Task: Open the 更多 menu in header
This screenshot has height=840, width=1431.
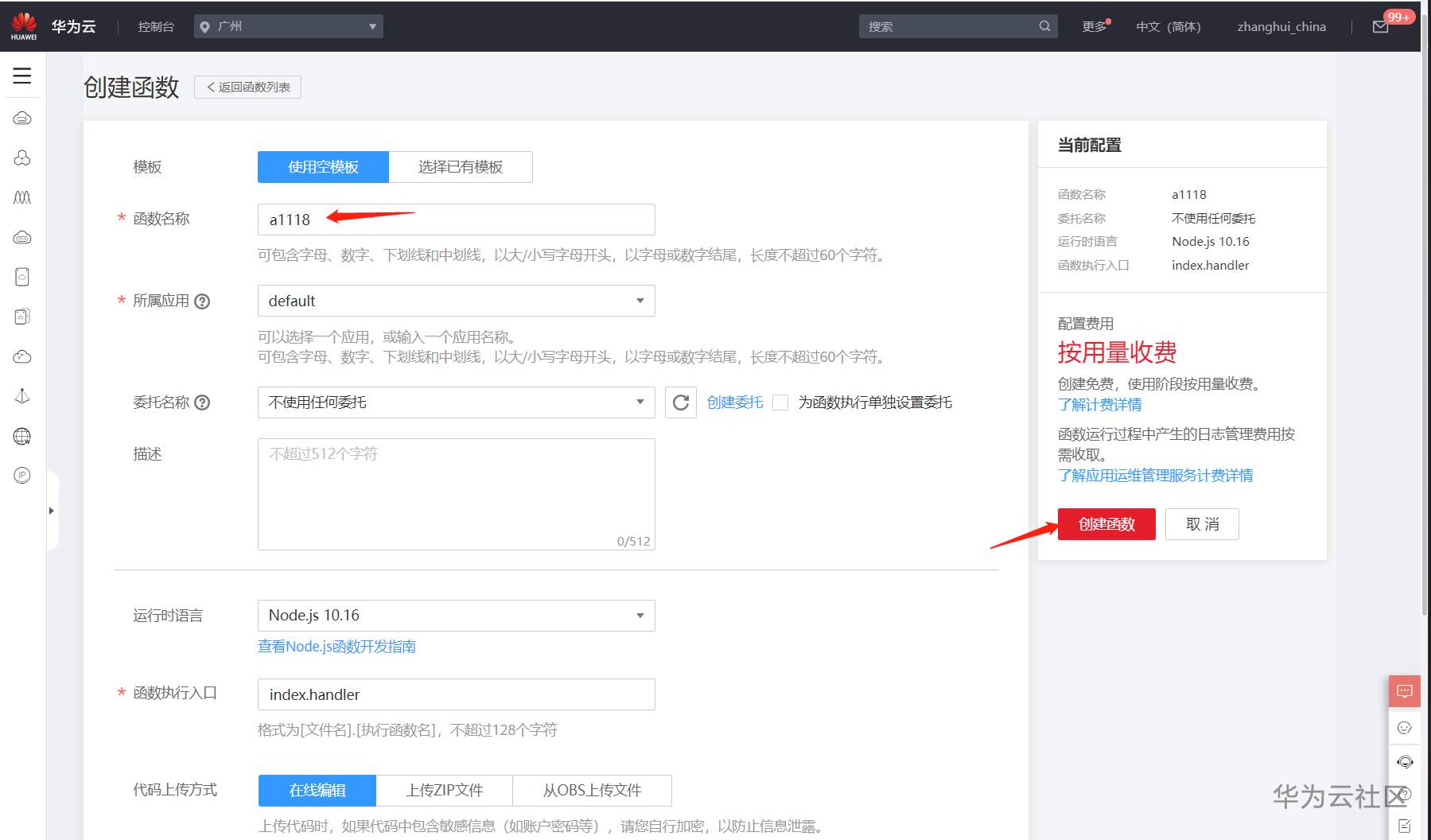Action: 1095,27
